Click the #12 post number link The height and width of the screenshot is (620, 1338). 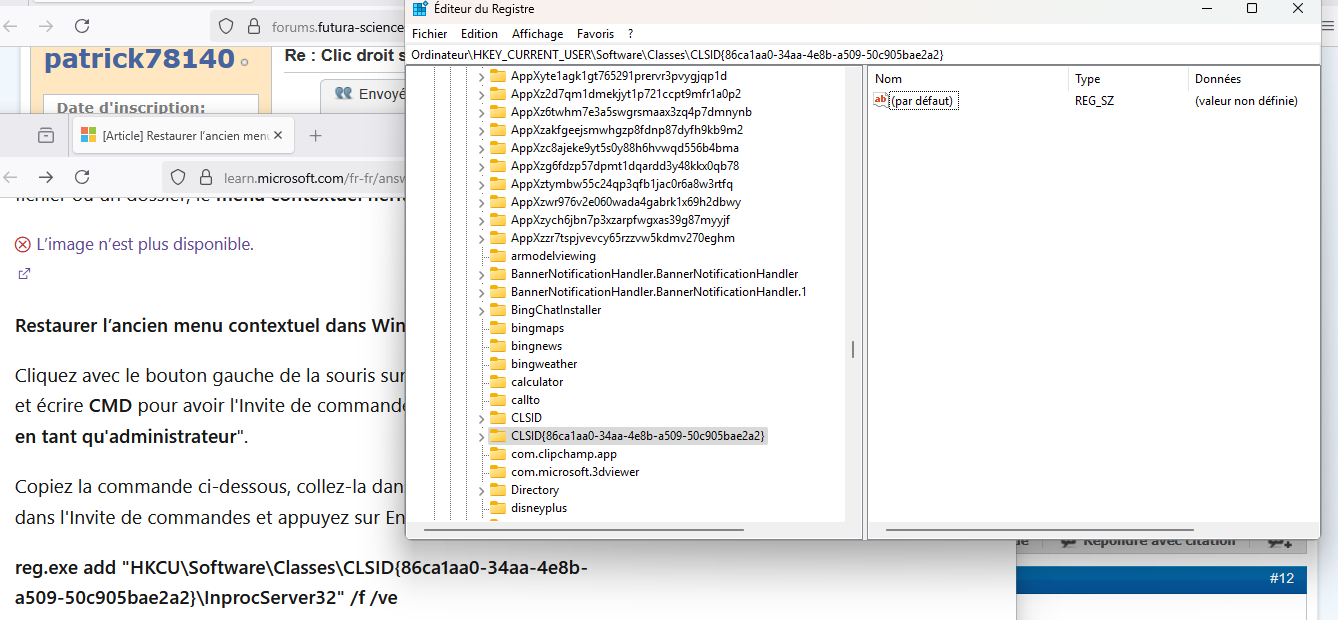click(1281, 578)
